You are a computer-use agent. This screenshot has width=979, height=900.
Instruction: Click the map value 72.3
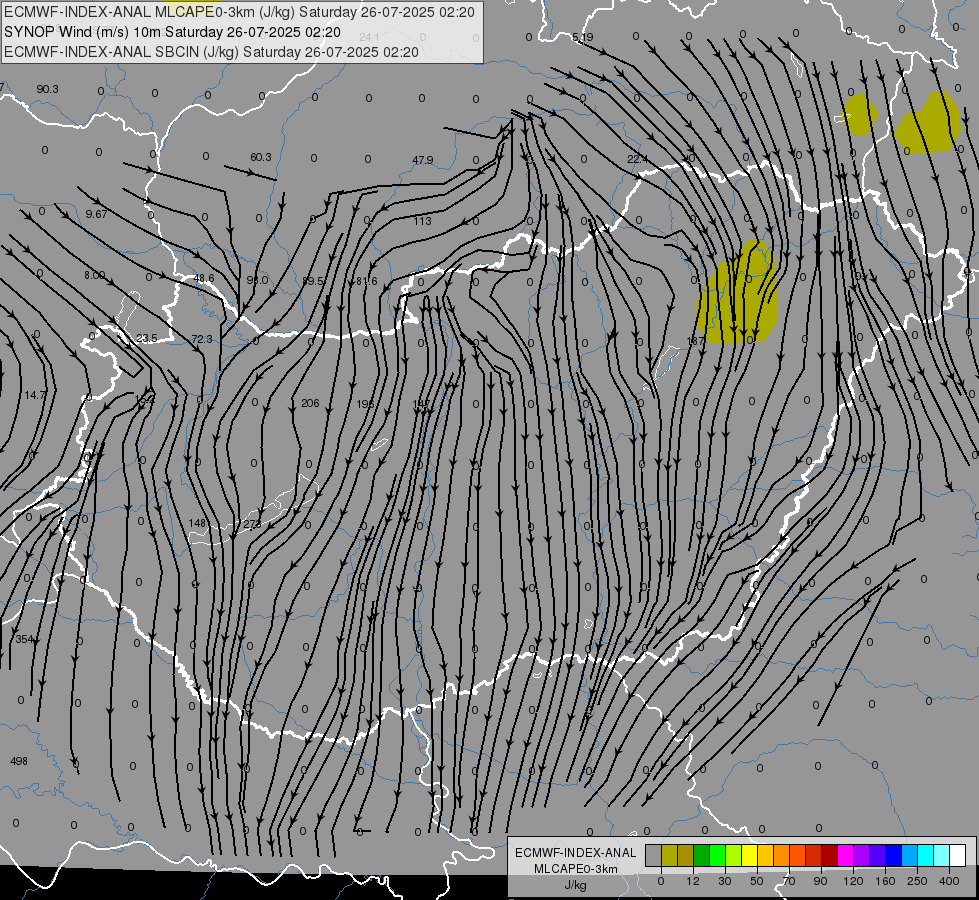coord(202,339)
